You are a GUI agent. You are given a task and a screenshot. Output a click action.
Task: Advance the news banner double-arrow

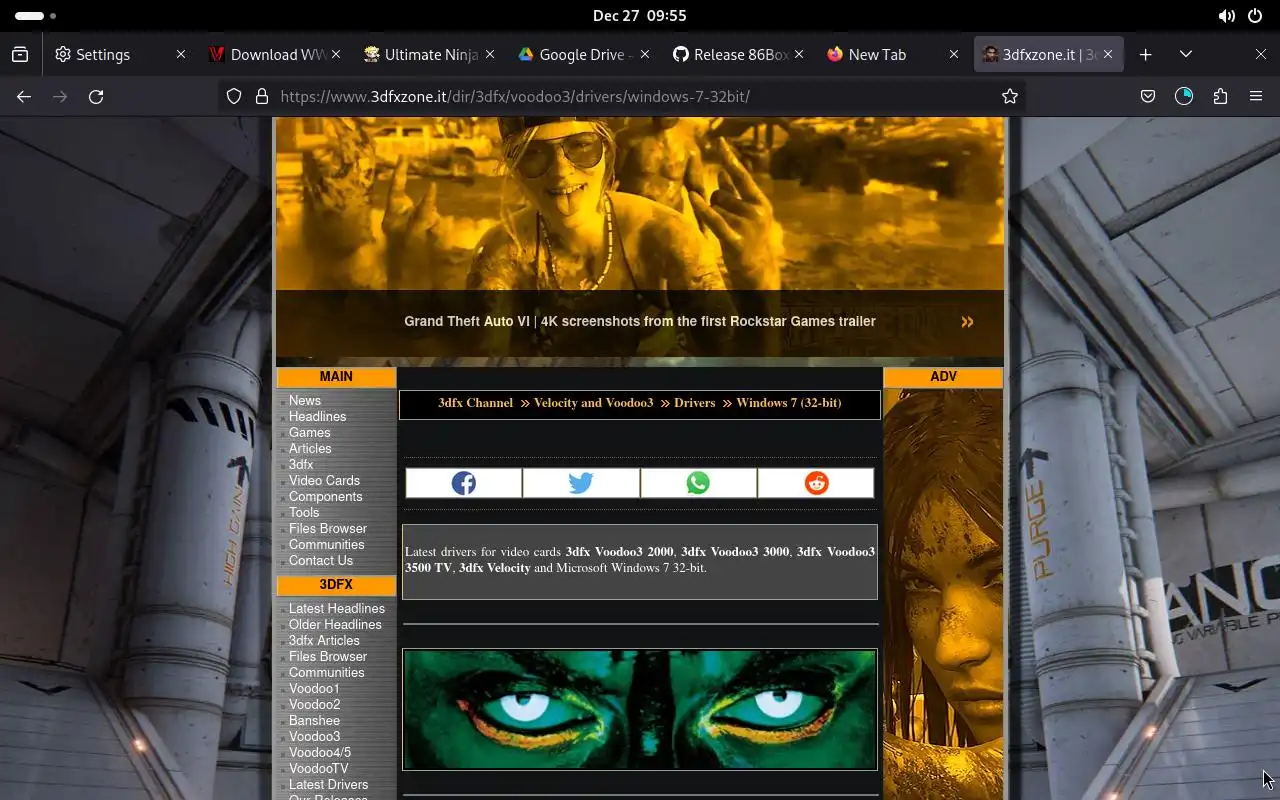[967, 322]
